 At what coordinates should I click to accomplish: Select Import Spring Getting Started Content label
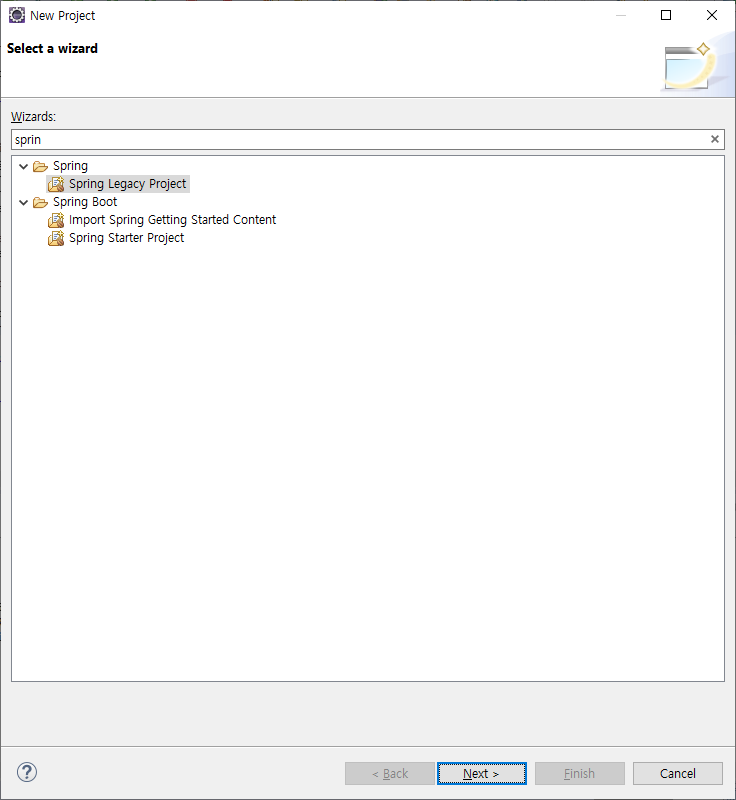click(172, 220)
